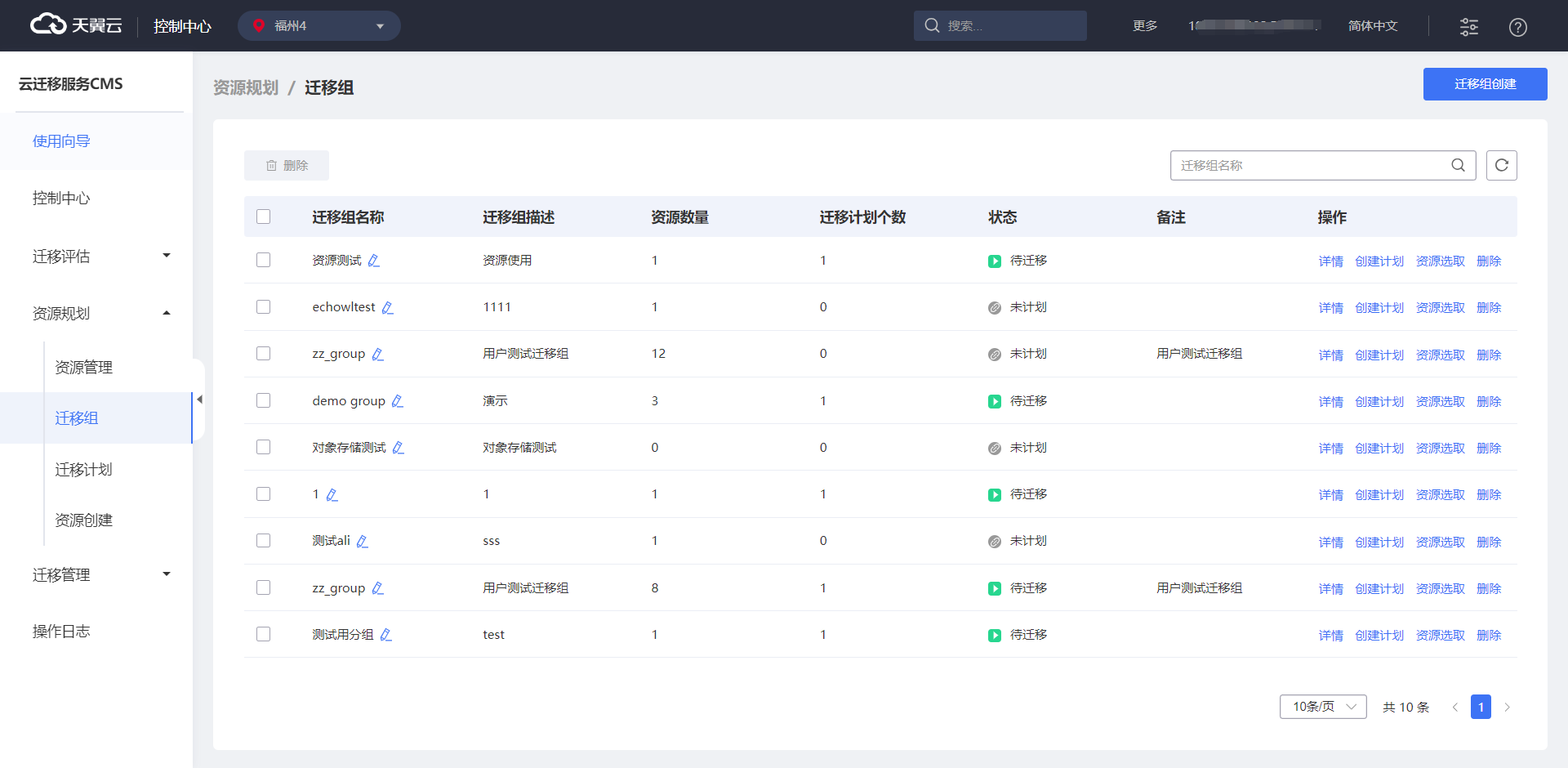Focus the top bar 搜索 field
Screen dimensions: 1568x768
[x=1000, y=25]
